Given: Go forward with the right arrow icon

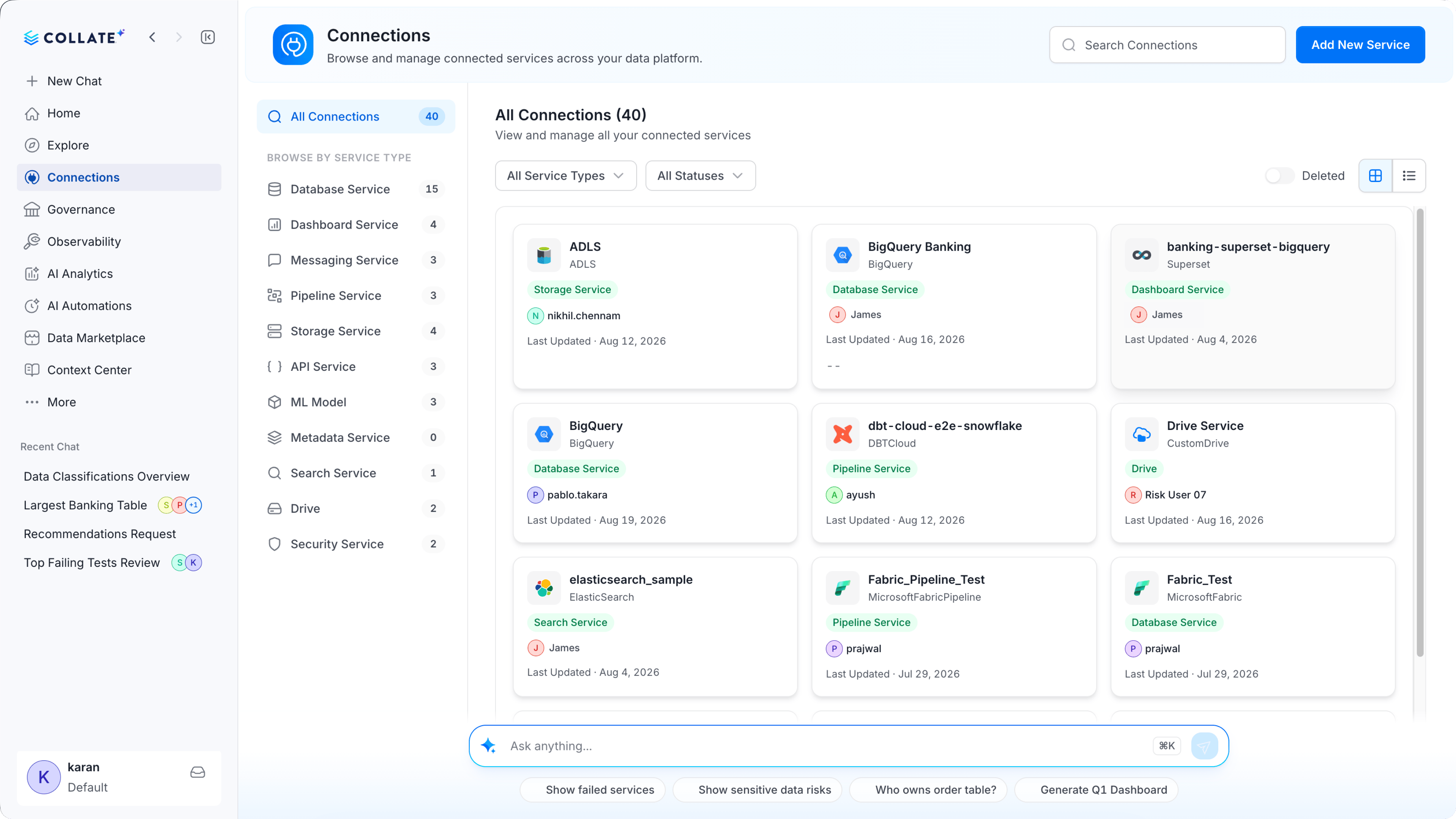Looking at the screenshot, I should [x=179, y=37].
